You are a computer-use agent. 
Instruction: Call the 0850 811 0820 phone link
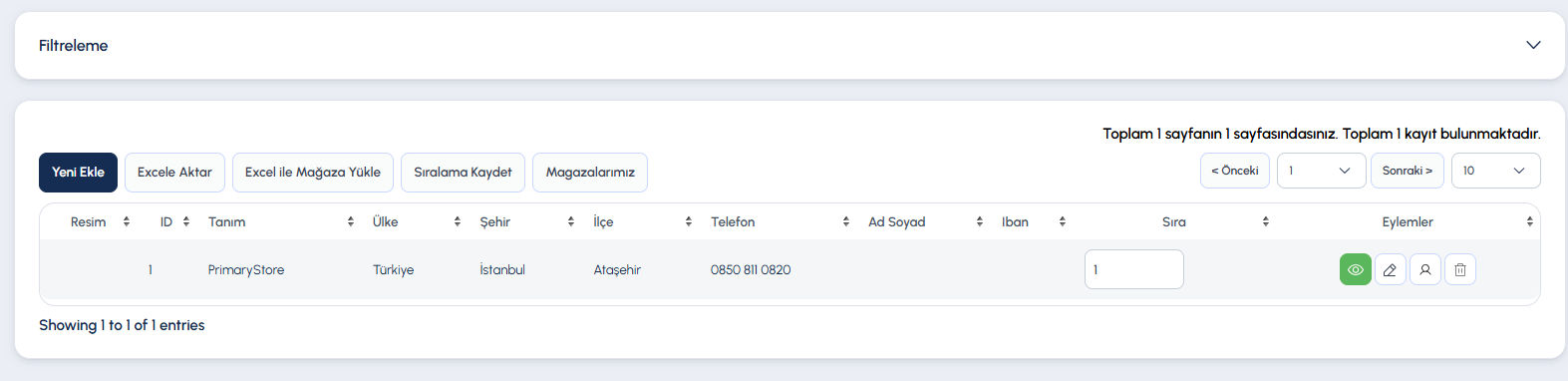click(x=751, y=269)
